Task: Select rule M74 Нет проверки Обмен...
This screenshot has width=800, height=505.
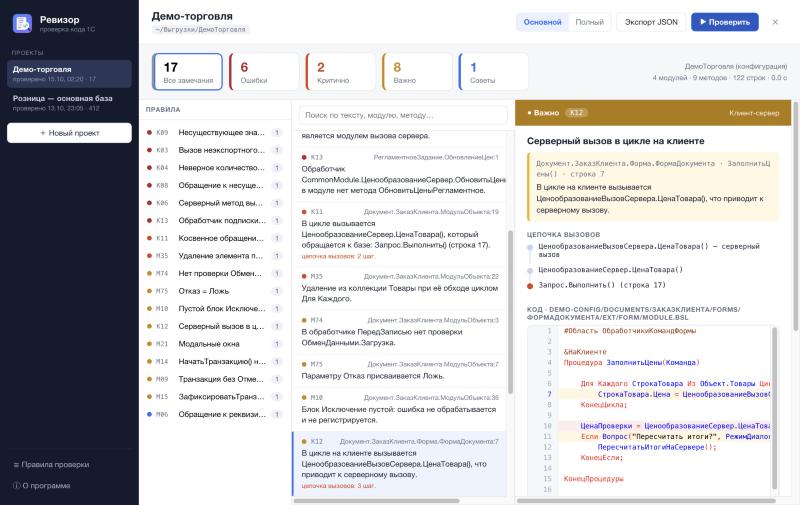Action: coord(214,273)
